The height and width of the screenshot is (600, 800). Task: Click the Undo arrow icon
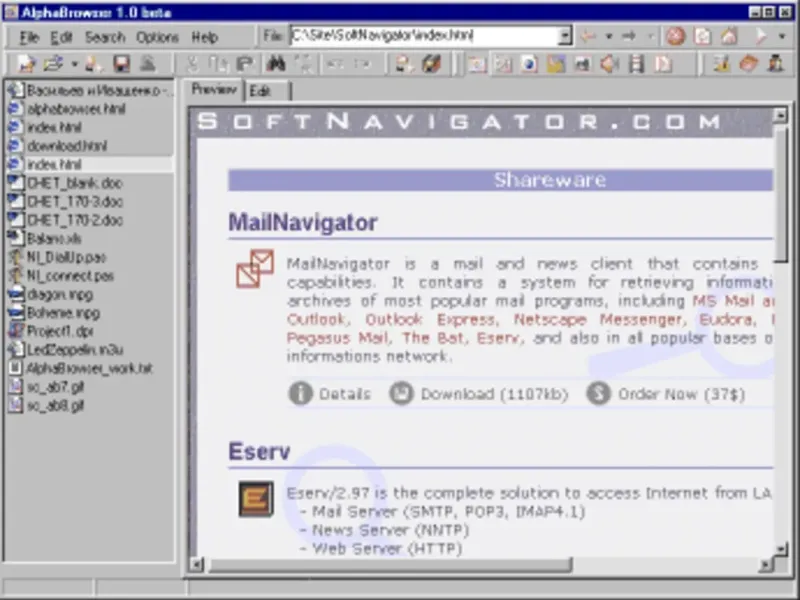click(334, 64)
